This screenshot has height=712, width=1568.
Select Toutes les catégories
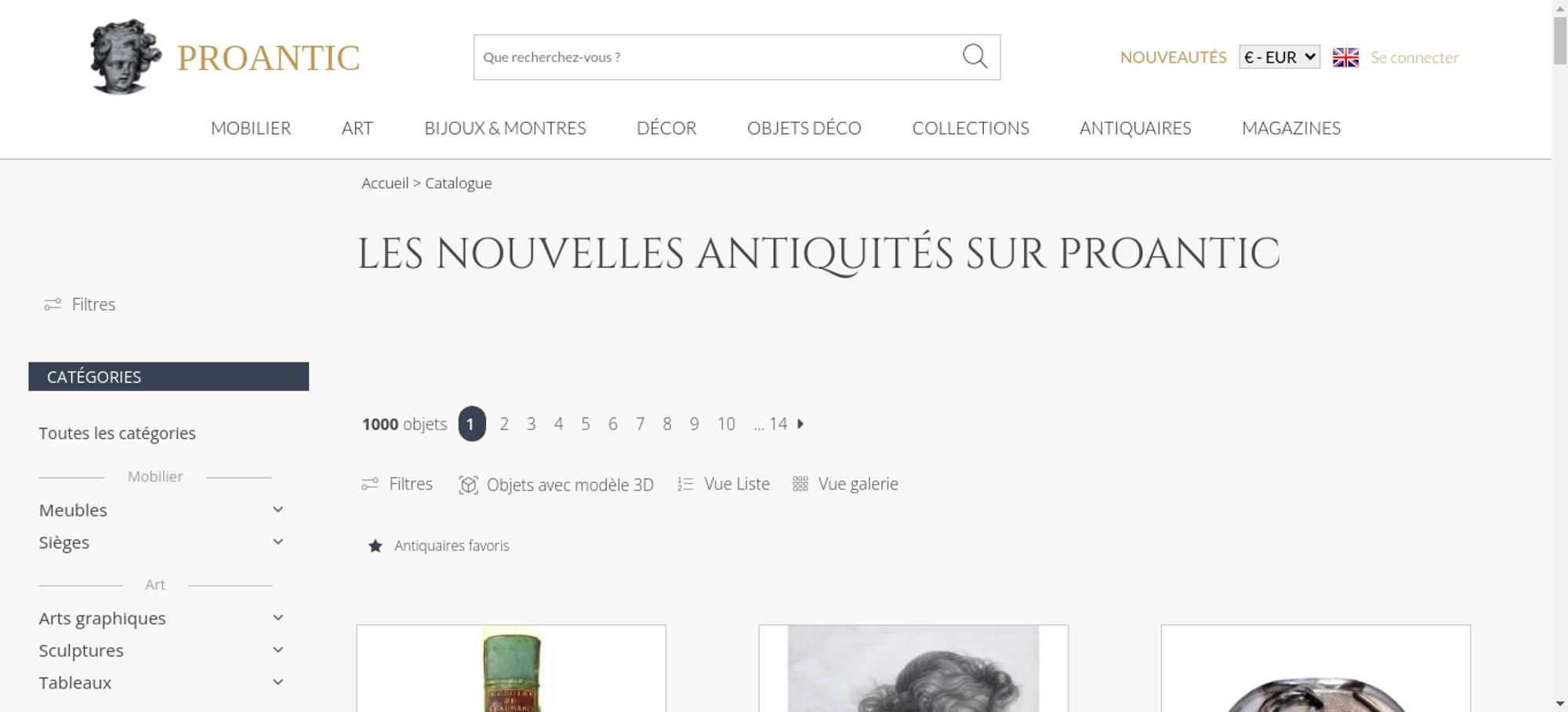118,433
